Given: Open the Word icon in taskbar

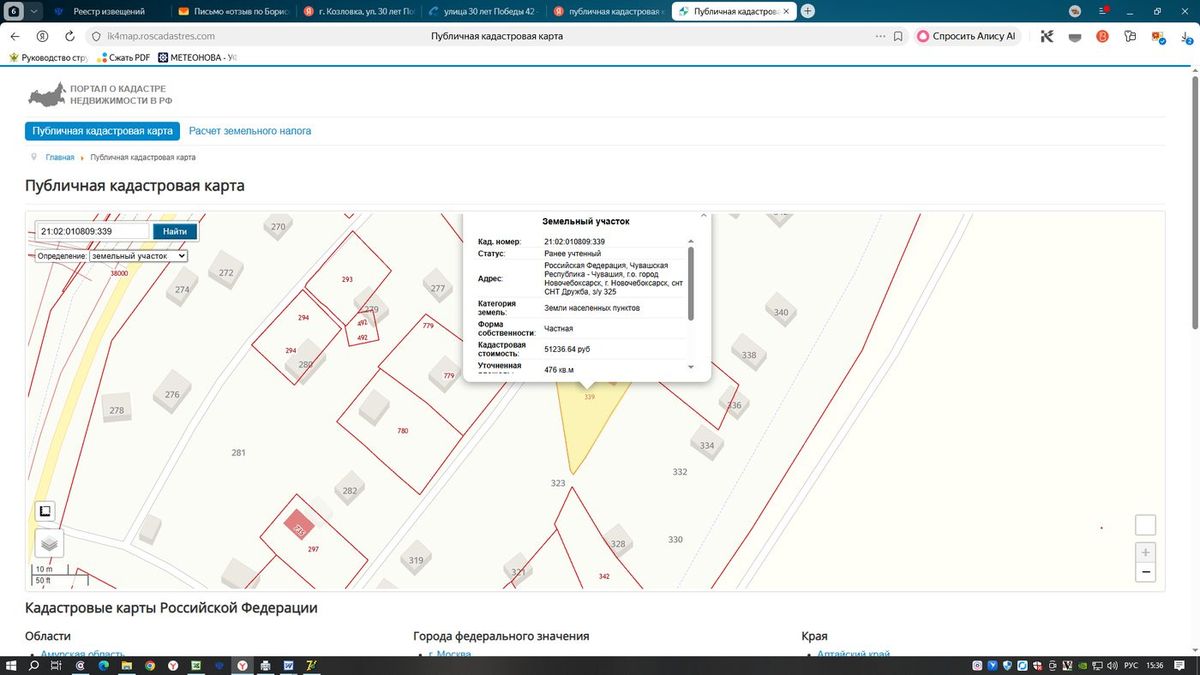Looking at the screenshot, I should [x=289, y=665].
